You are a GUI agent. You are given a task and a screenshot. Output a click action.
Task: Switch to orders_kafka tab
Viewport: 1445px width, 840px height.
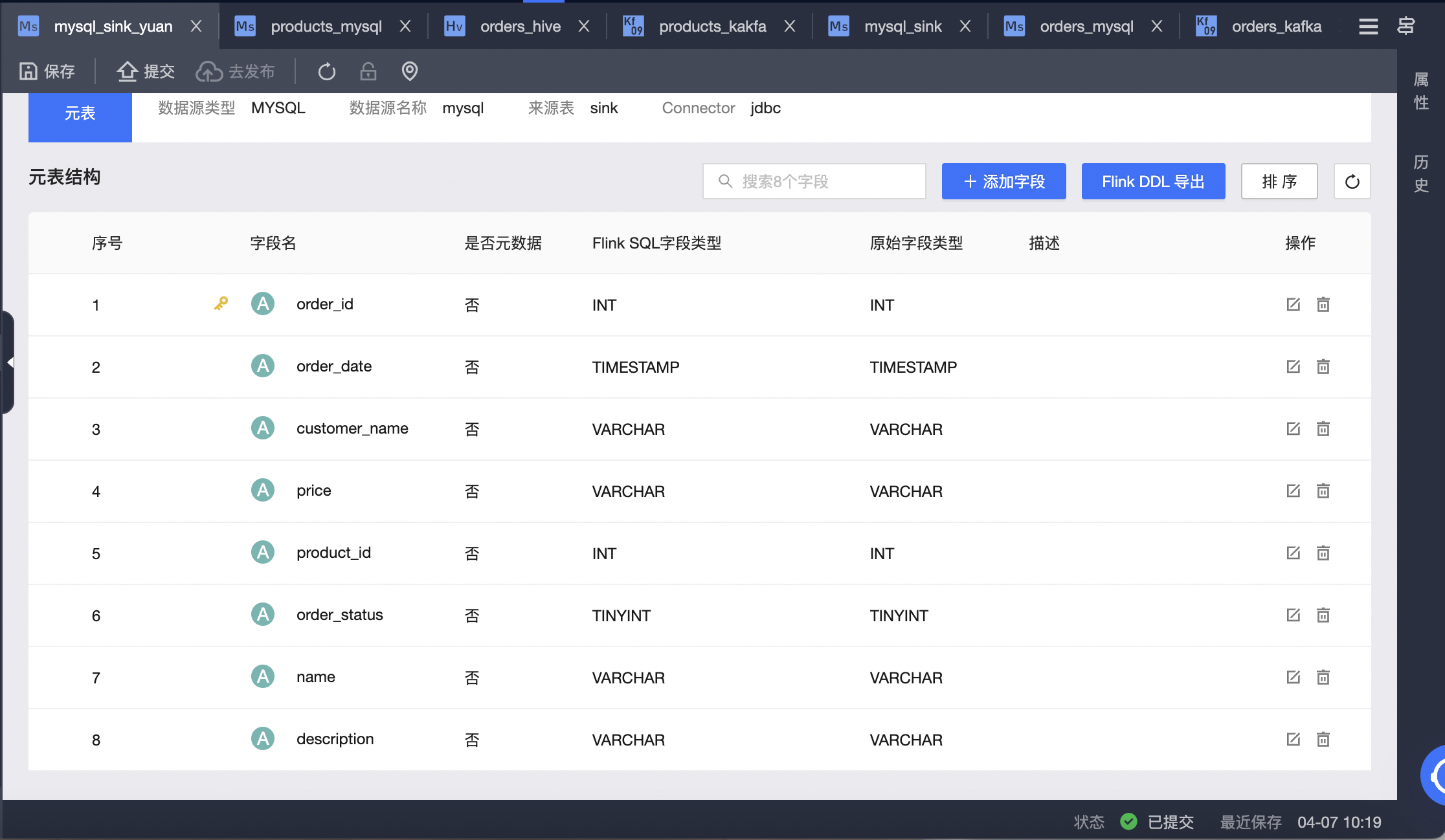point(1276,27)
